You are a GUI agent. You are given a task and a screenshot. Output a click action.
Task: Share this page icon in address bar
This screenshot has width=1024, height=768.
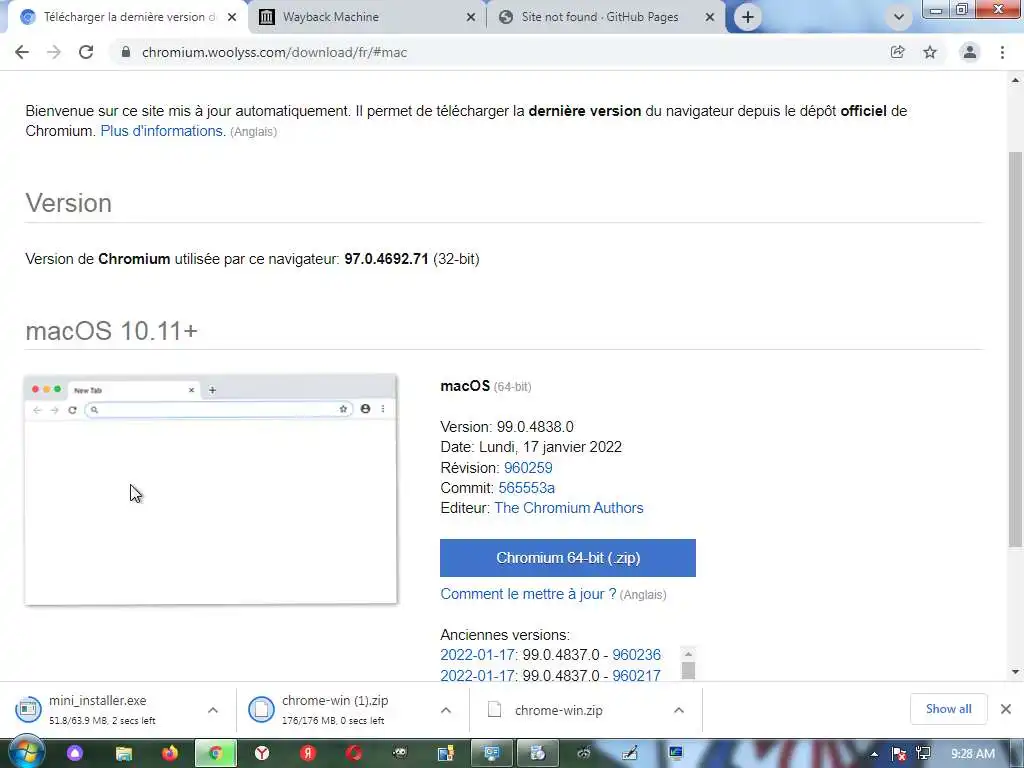[x=897, y=52]
